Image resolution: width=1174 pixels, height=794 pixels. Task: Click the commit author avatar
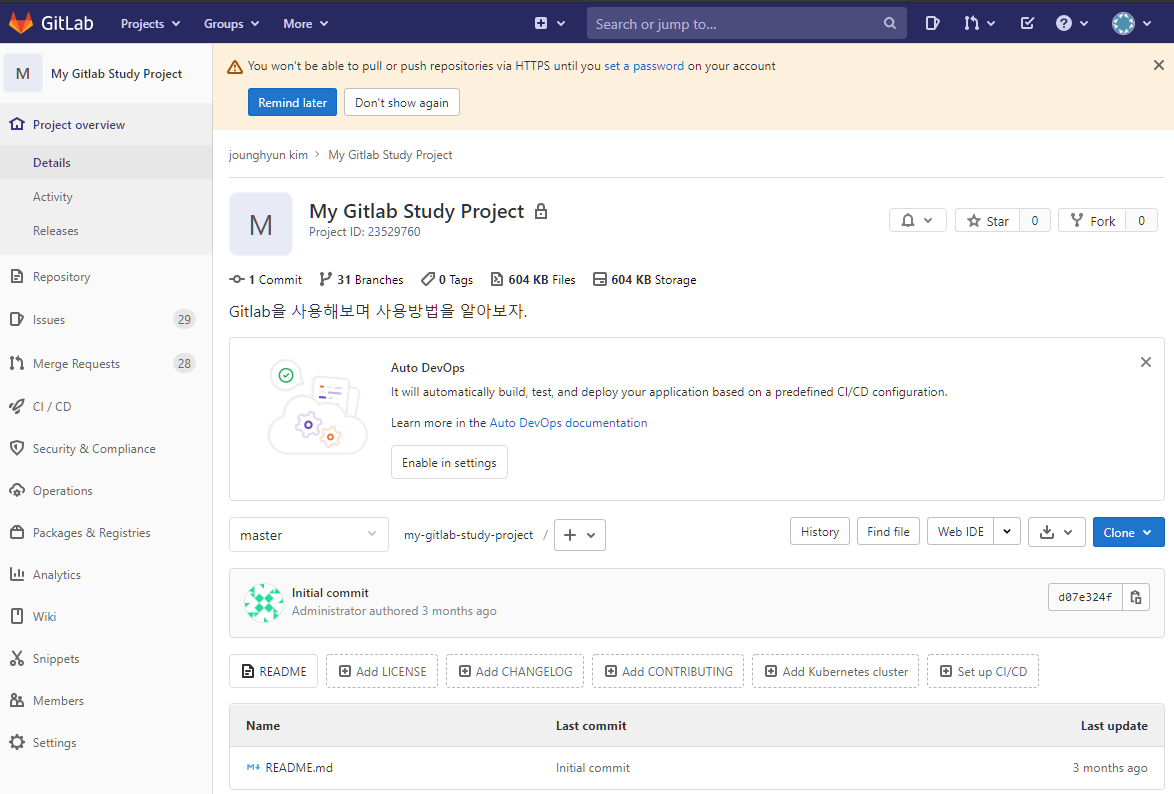[264, 603]
